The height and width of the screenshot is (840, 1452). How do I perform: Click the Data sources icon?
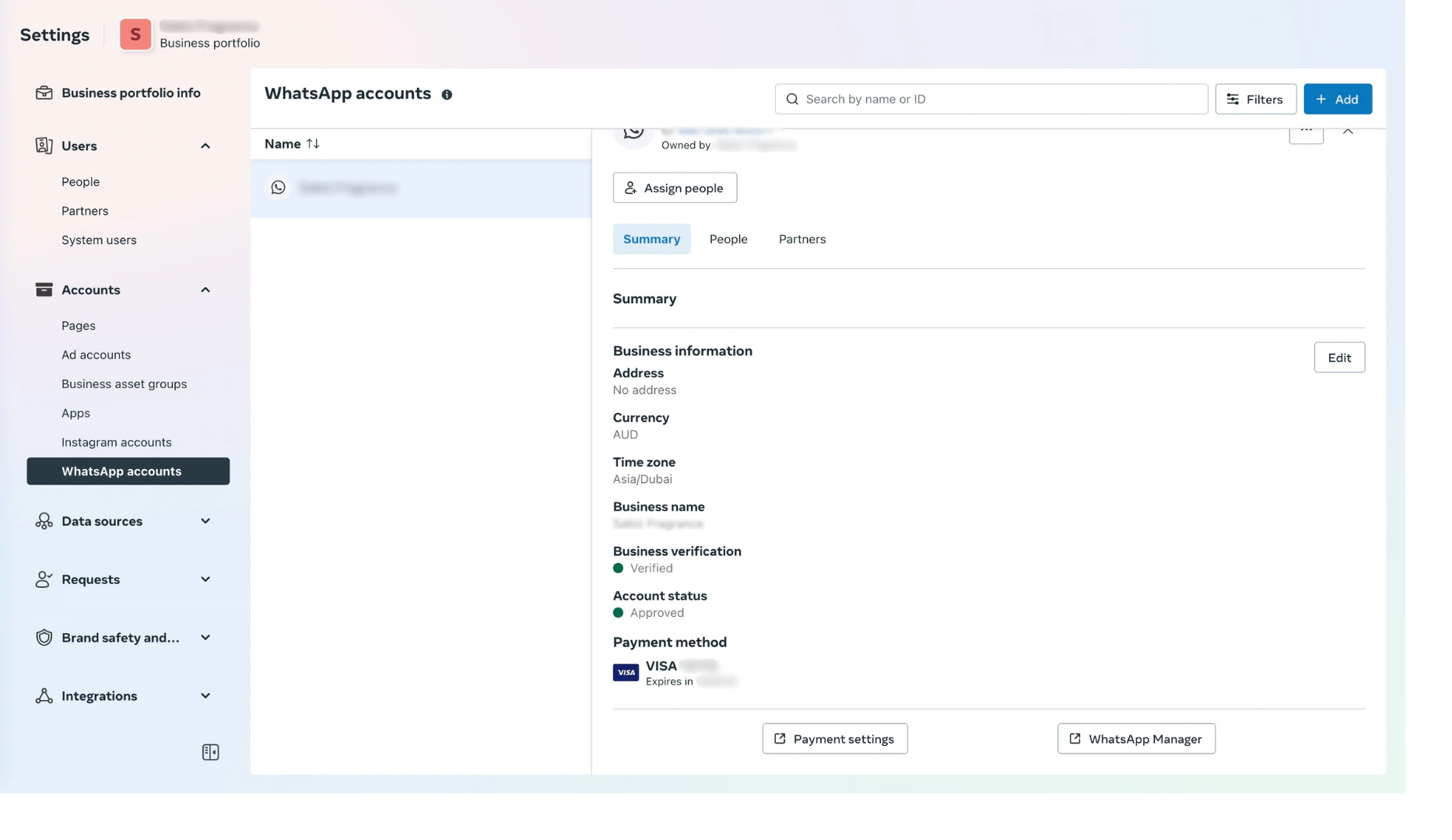tap(44, 521)
